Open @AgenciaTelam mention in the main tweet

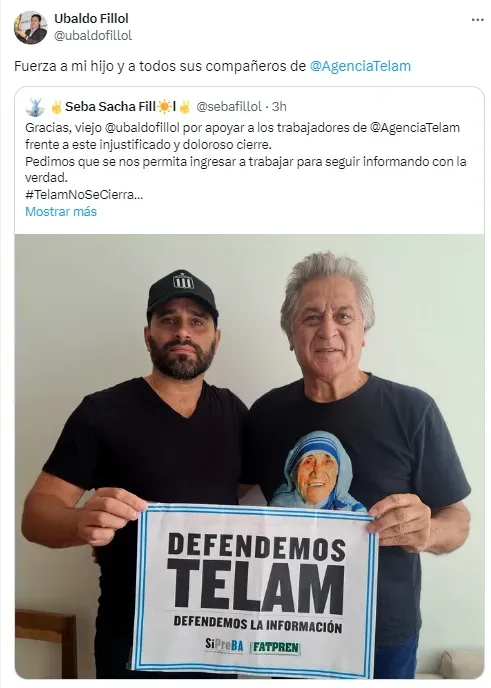[360, 66]
